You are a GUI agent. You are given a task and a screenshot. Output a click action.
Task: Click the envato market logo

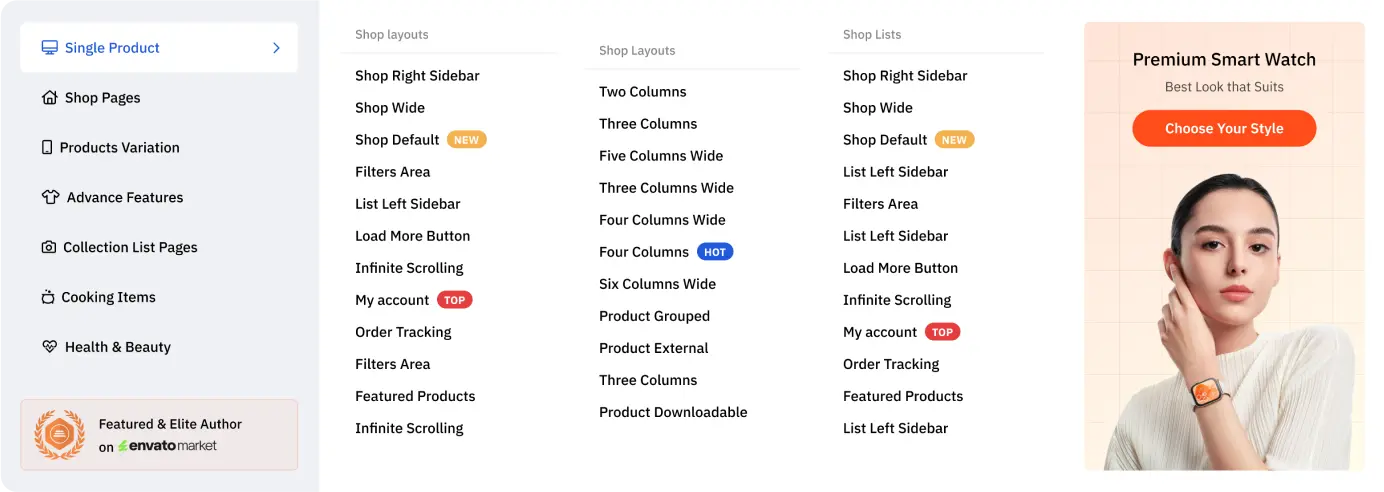168,446
